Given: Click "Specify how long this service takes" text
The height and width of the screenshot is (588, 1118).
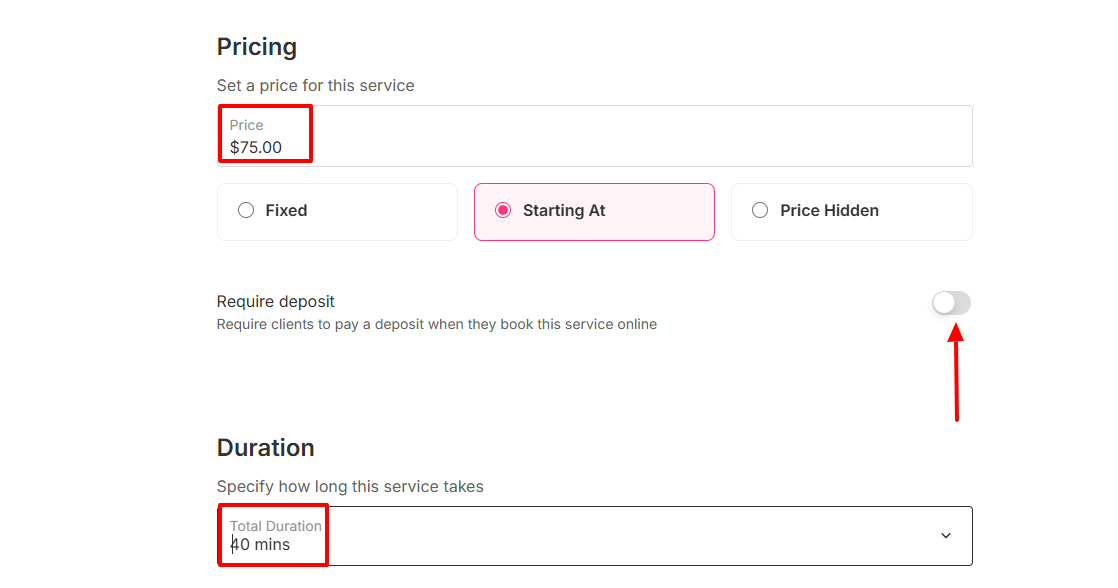Looking at the screenshot, I should (350, 487).
